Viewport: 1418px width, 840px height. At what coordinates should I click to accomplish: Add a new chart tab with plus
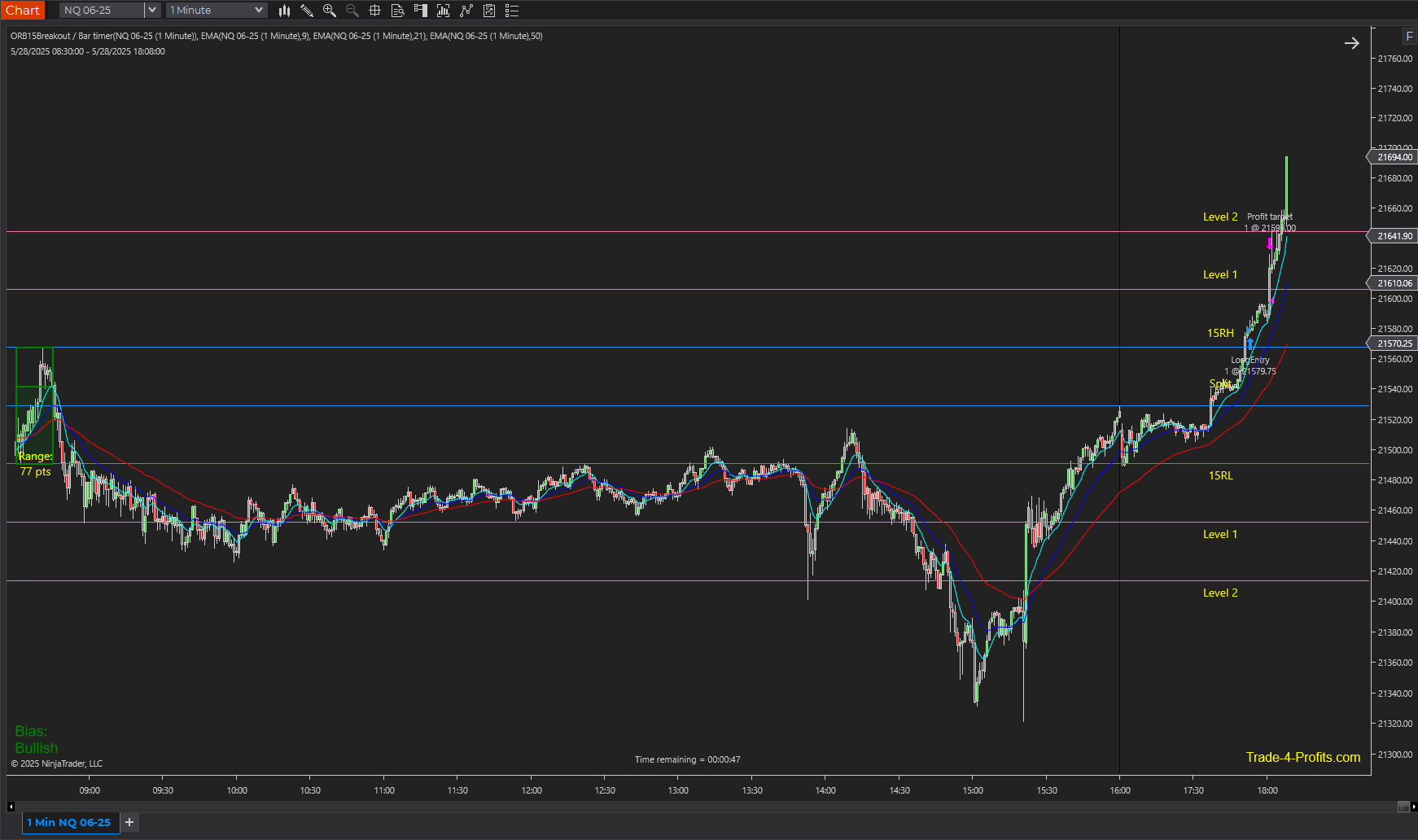[129, 822]
